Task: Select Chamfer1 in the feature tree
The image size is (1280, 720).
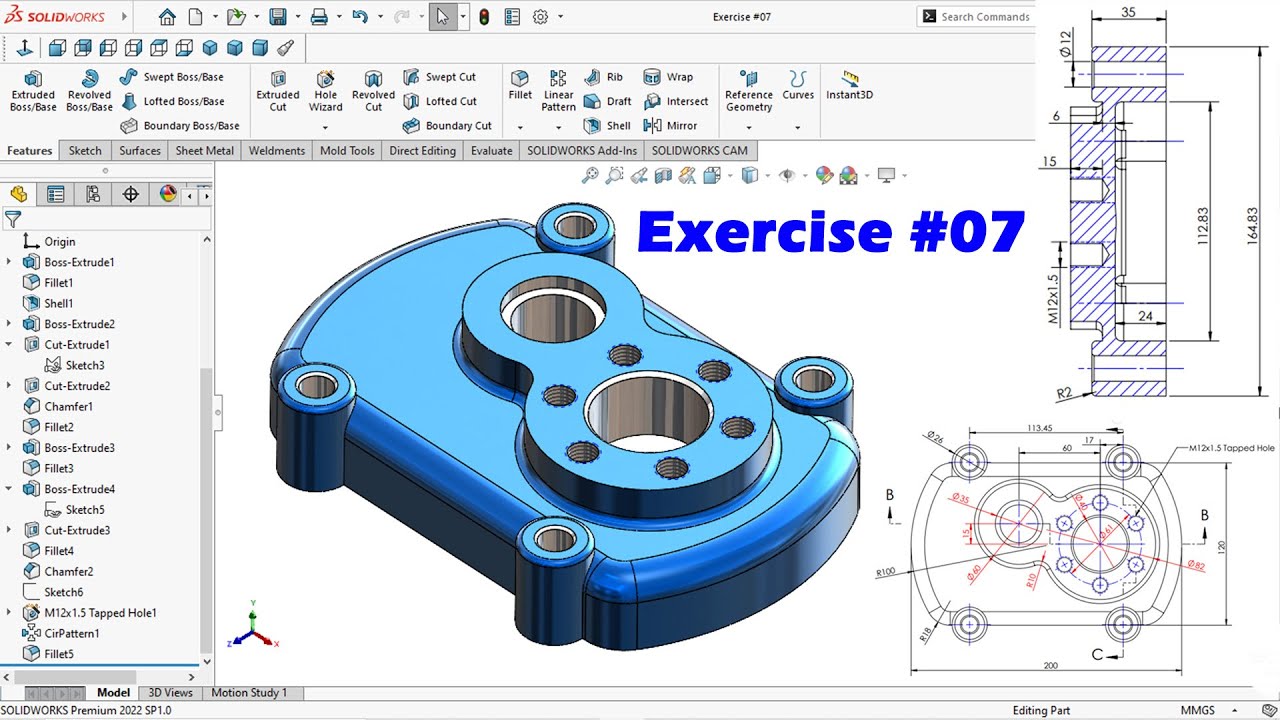Action: tap(58, 407)
